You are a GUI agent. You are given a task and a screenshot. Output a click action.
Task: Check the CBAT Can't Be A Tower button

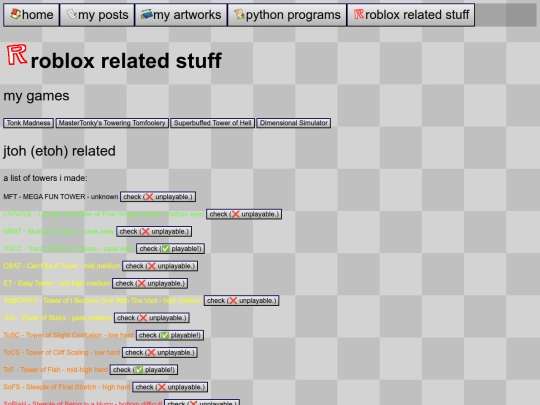click(160, 266)
